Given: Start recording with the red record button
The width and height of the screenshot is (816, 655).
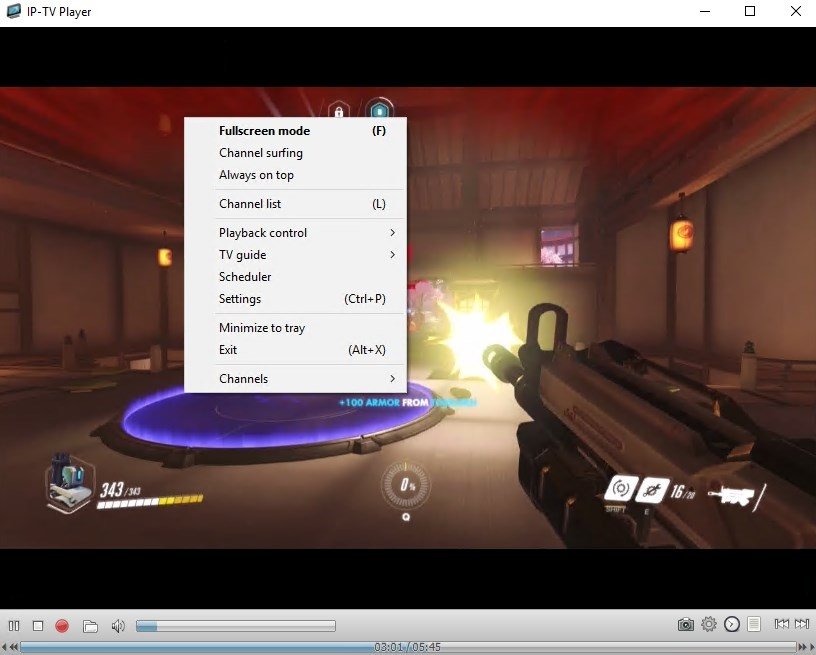Looking at the screenshot, I should click(61, 625).
